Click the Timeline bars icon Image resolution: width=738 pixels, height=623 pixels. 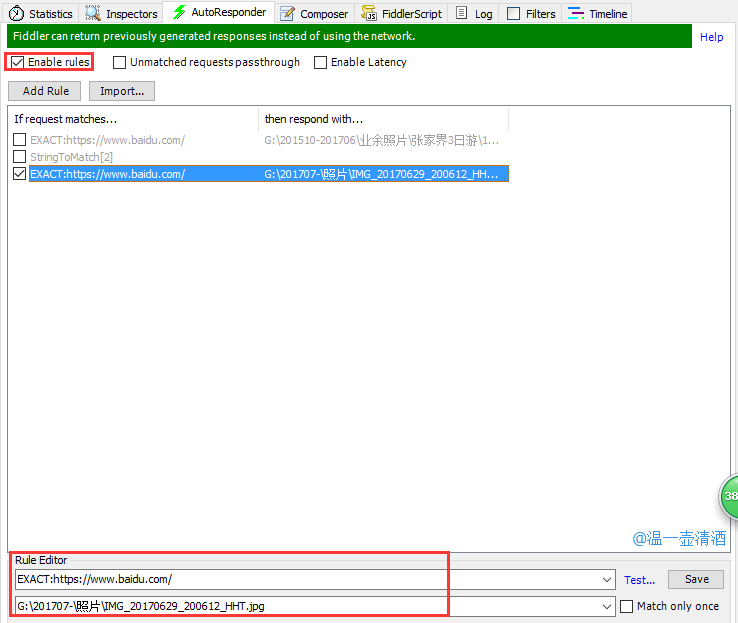pyautogui.click(x=576, y=14)
